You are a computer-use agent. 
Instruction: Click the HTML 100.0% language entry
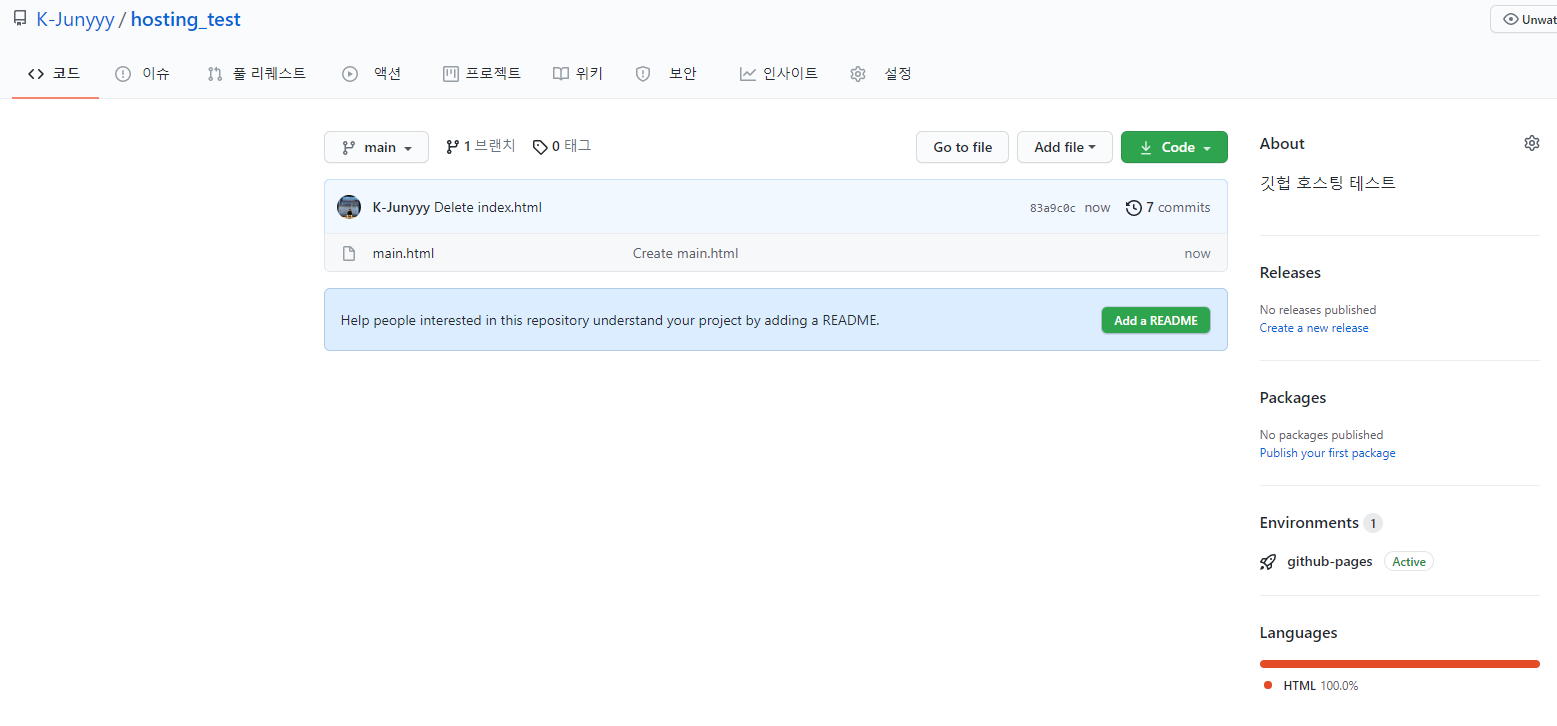click(x=1311, y=685)
